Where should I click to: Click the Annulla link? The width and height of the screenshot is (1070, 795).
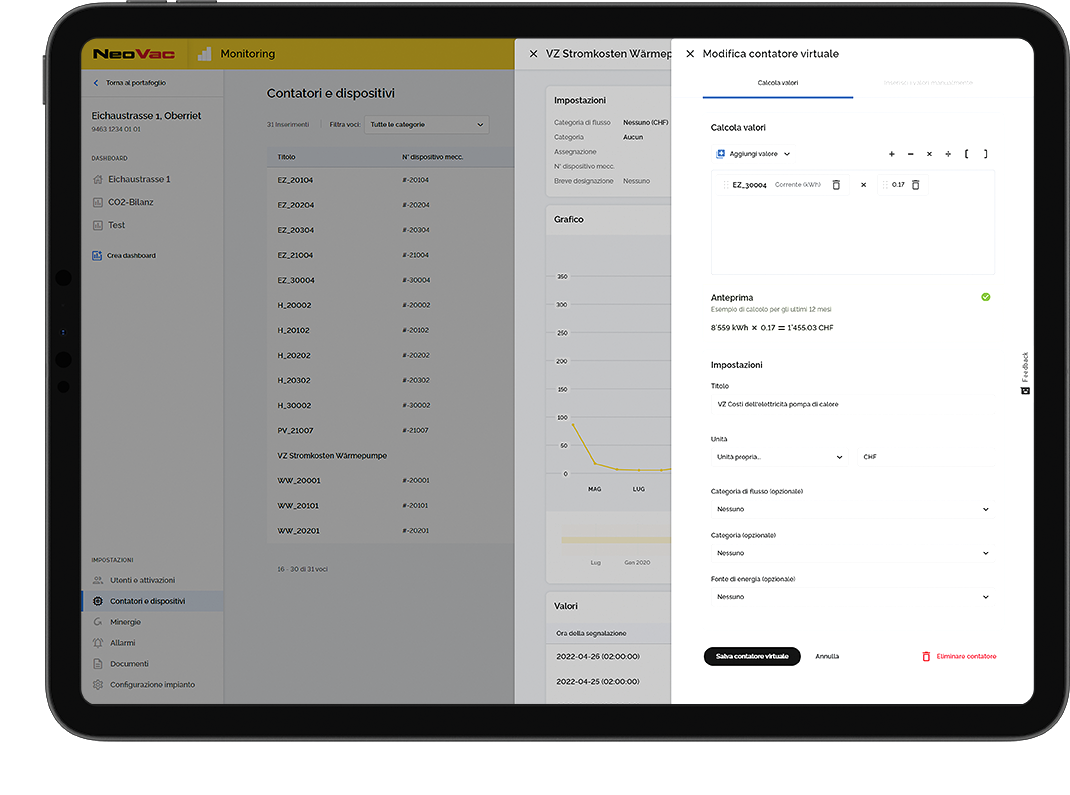(827, 657)
